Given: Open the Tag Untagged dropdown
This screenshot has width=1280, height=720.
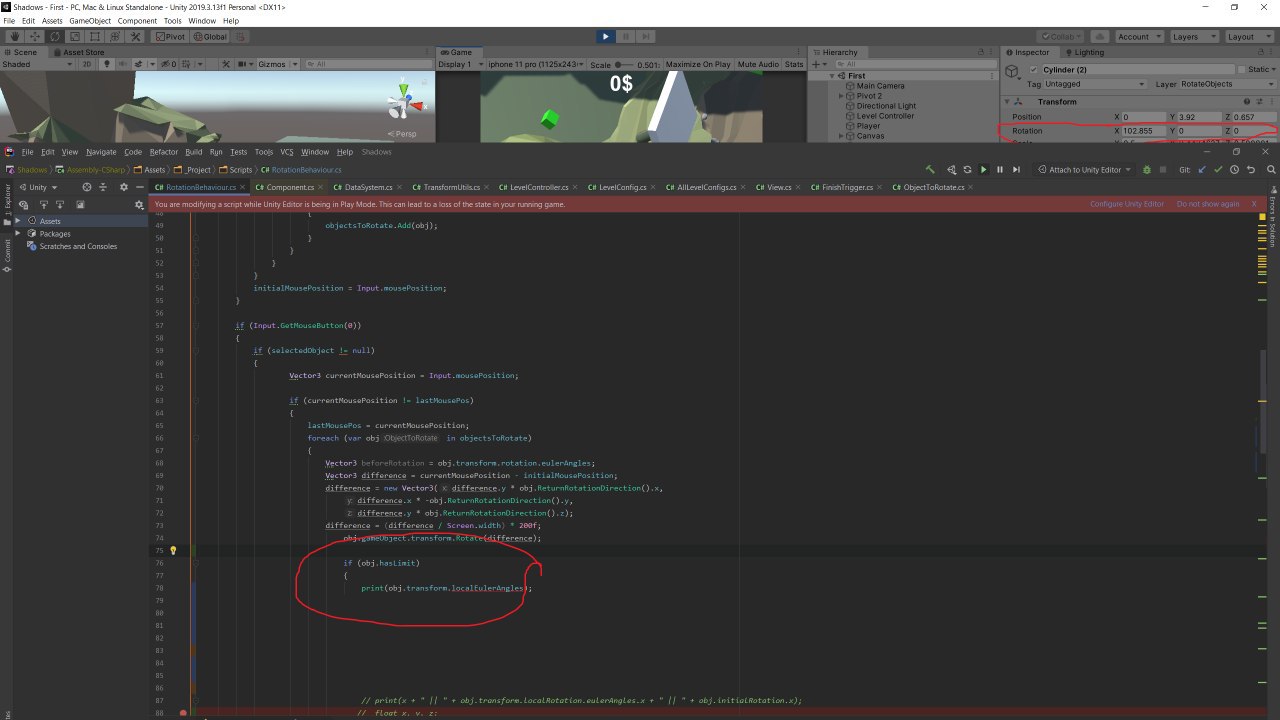Looking at the screenshot, I should point(1095,84).
